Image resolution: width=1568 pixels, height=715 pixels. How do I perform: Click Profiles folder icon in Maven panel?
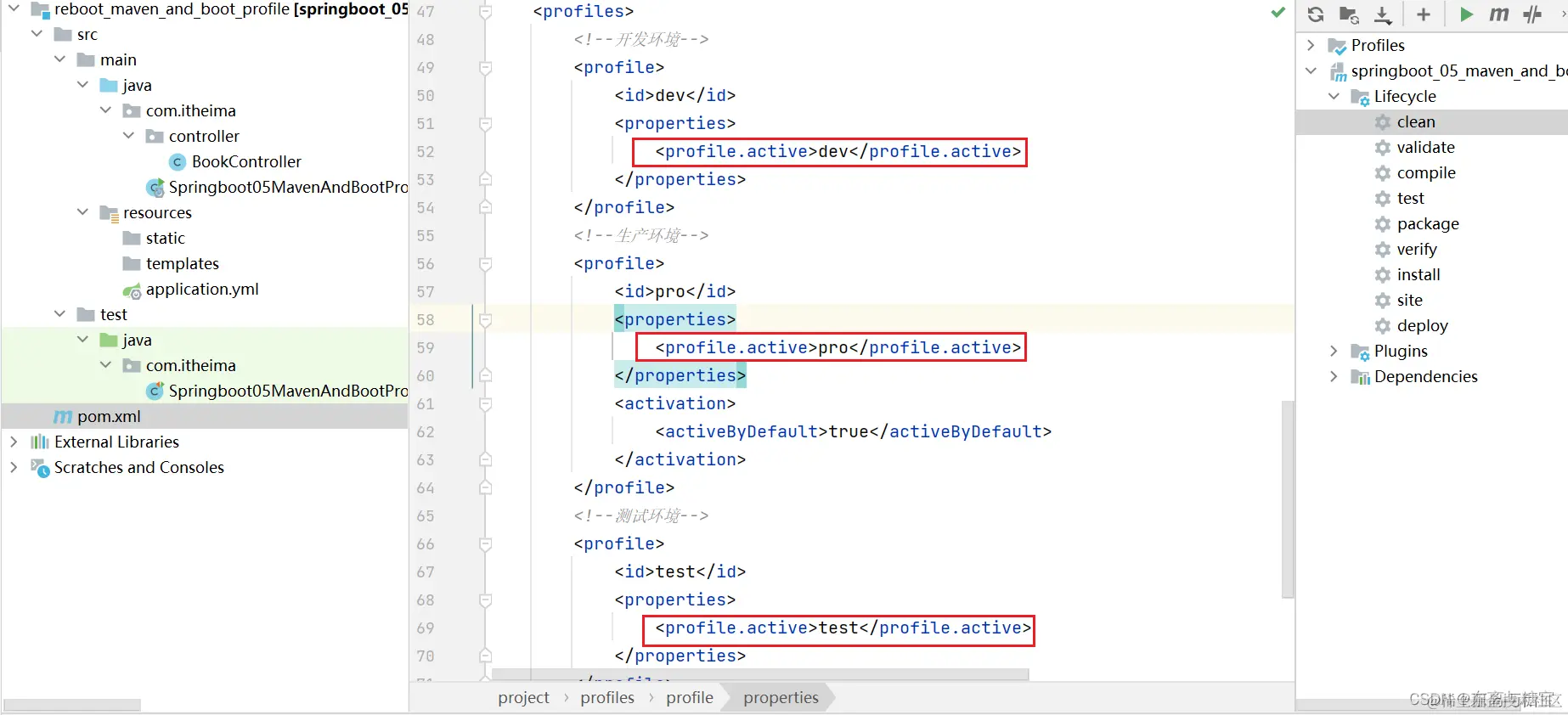1337,46
